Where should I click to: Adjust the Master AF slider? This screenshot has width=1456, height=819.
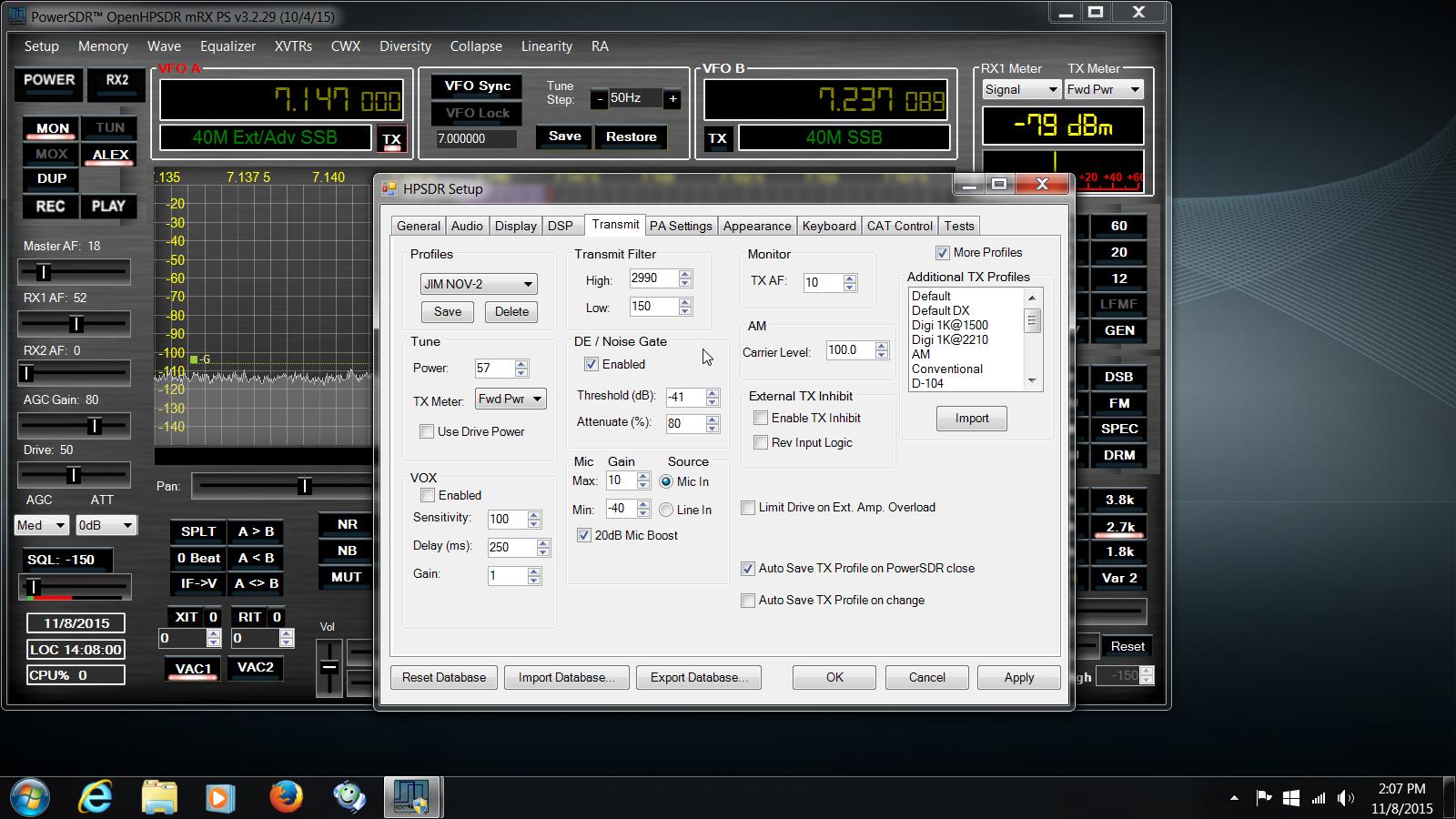pyautogui.click(x=75, y=271)
